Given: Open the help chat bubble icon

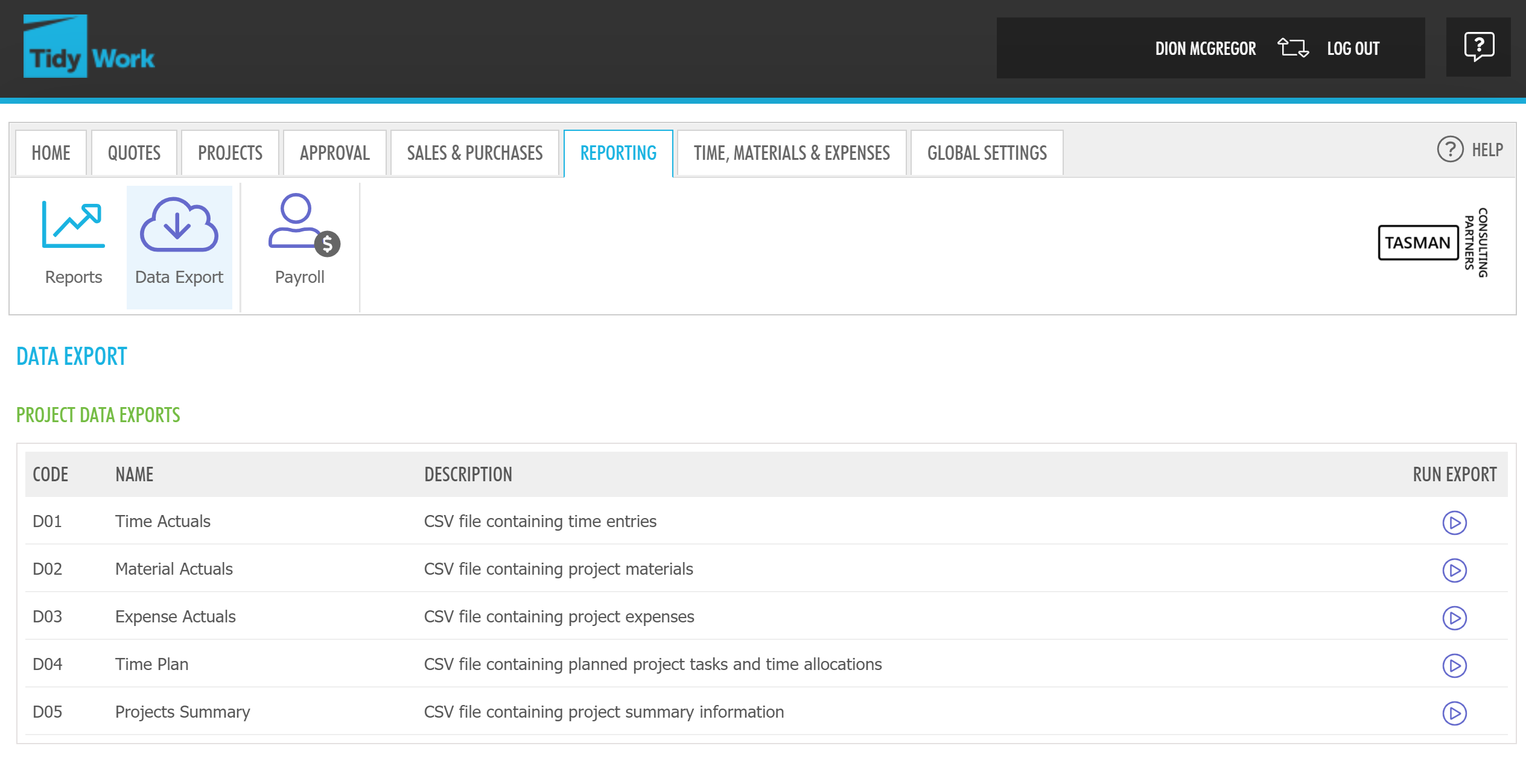Looking at the screenshot, I should [x=1479, y=47].
